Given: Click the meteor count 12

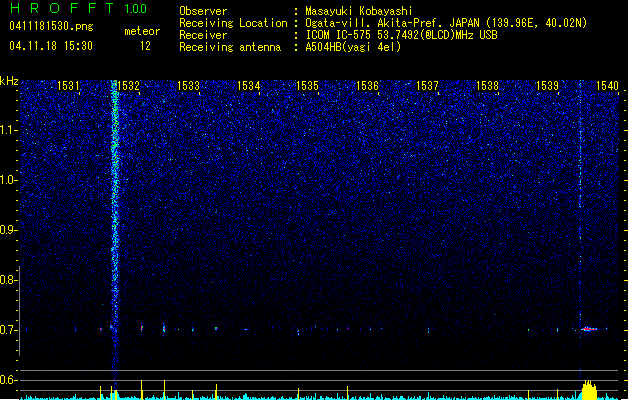Looking at the screenshot, I should point(145,46).
